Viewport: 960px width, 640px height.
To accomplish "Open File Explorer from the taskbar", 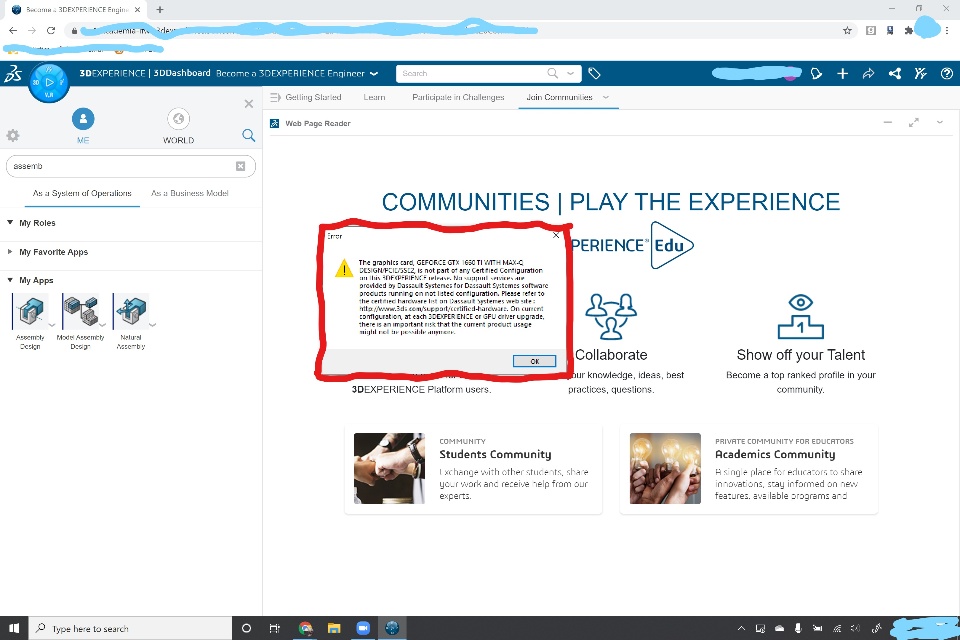I will click(x=334, y=628).
